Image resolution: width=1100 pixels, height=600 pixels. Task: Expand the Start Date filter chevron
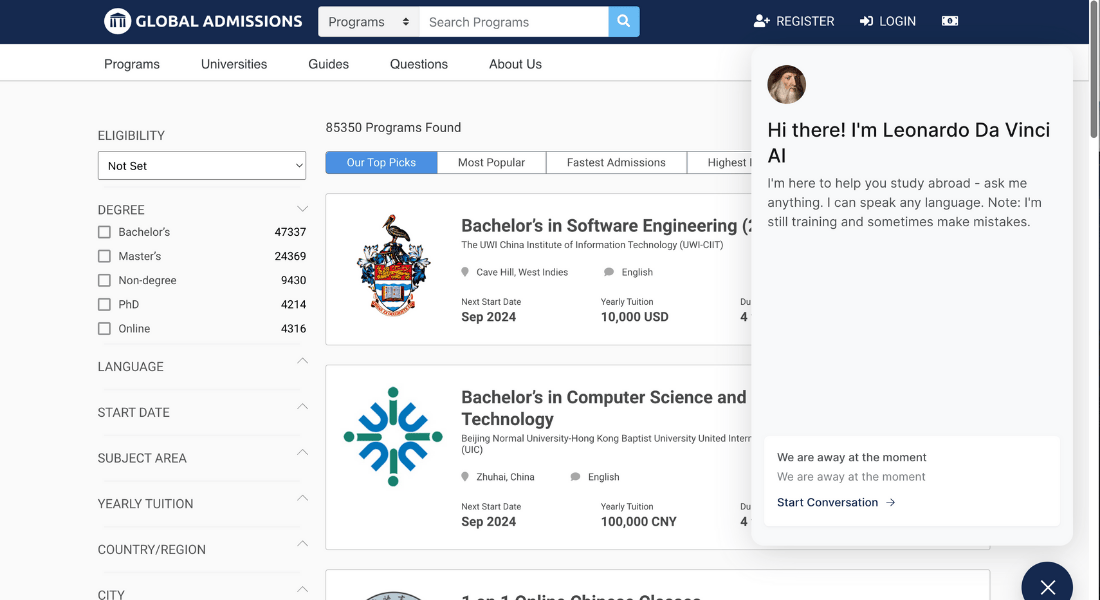302,406
